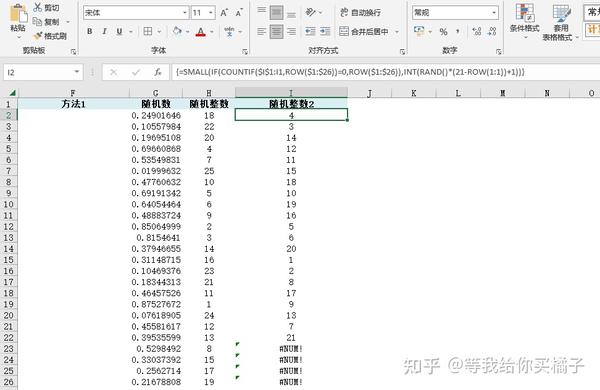
Task: Click the Name Box showing I2
Action: (x=43, y=72)
